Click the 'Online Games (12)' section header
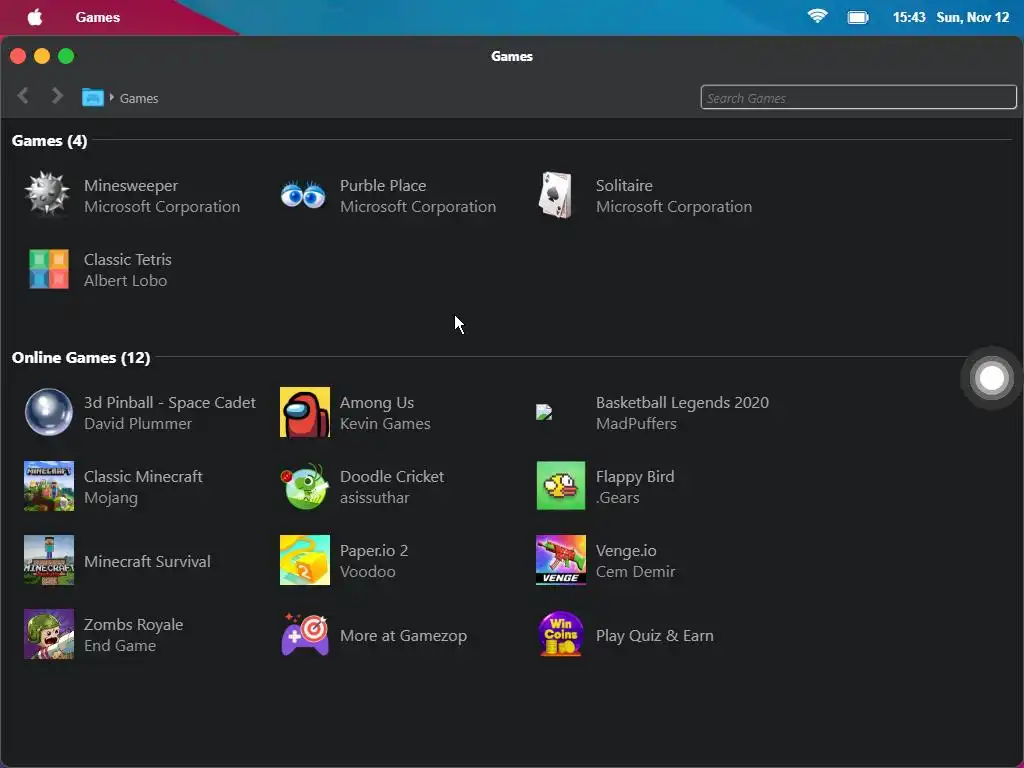 click(81, 358)
